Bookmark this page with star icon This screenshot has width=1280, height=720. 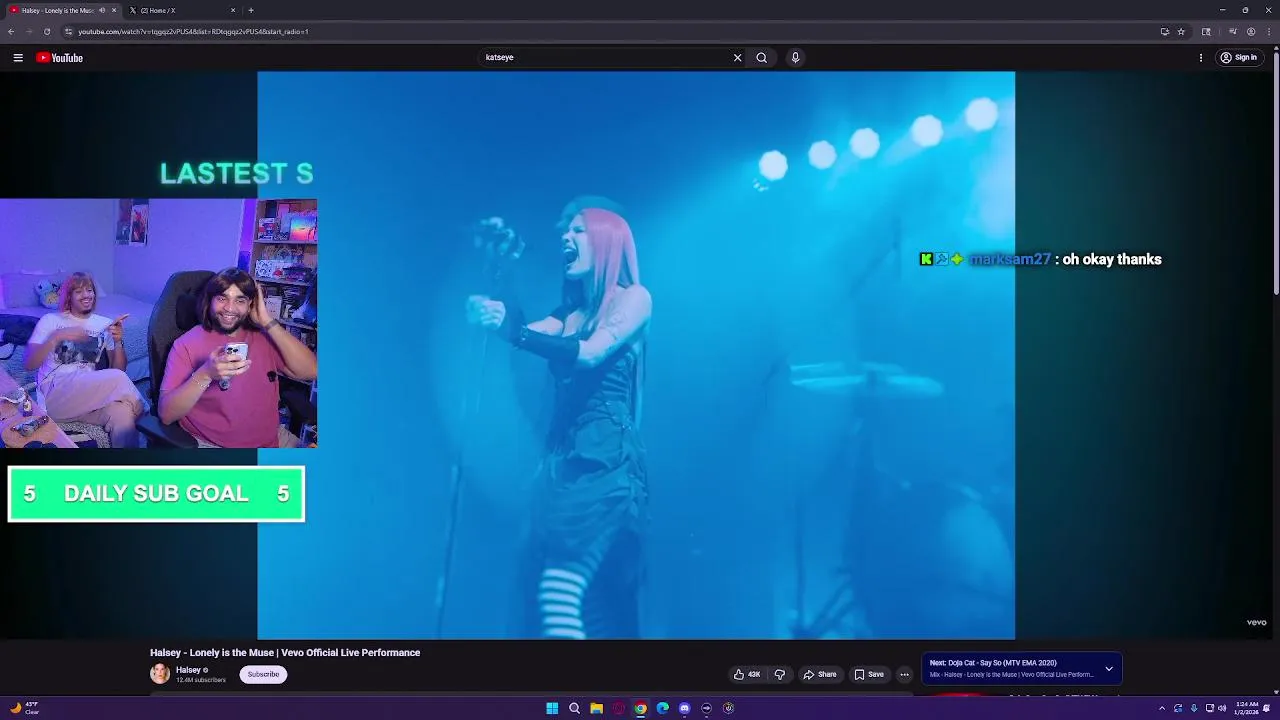(1181, 31)
